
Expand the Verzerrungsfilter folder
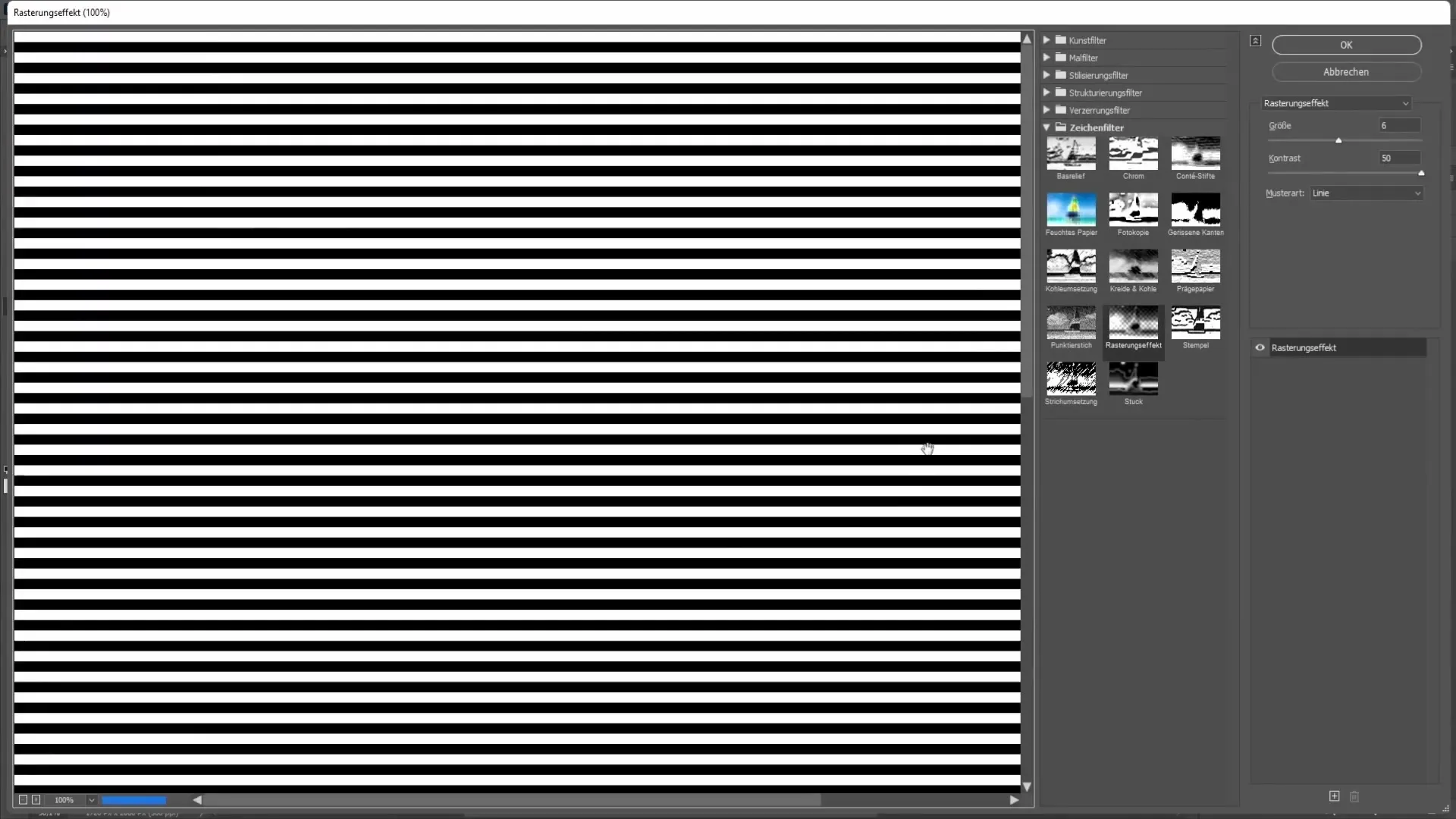tap(1046, 110)
